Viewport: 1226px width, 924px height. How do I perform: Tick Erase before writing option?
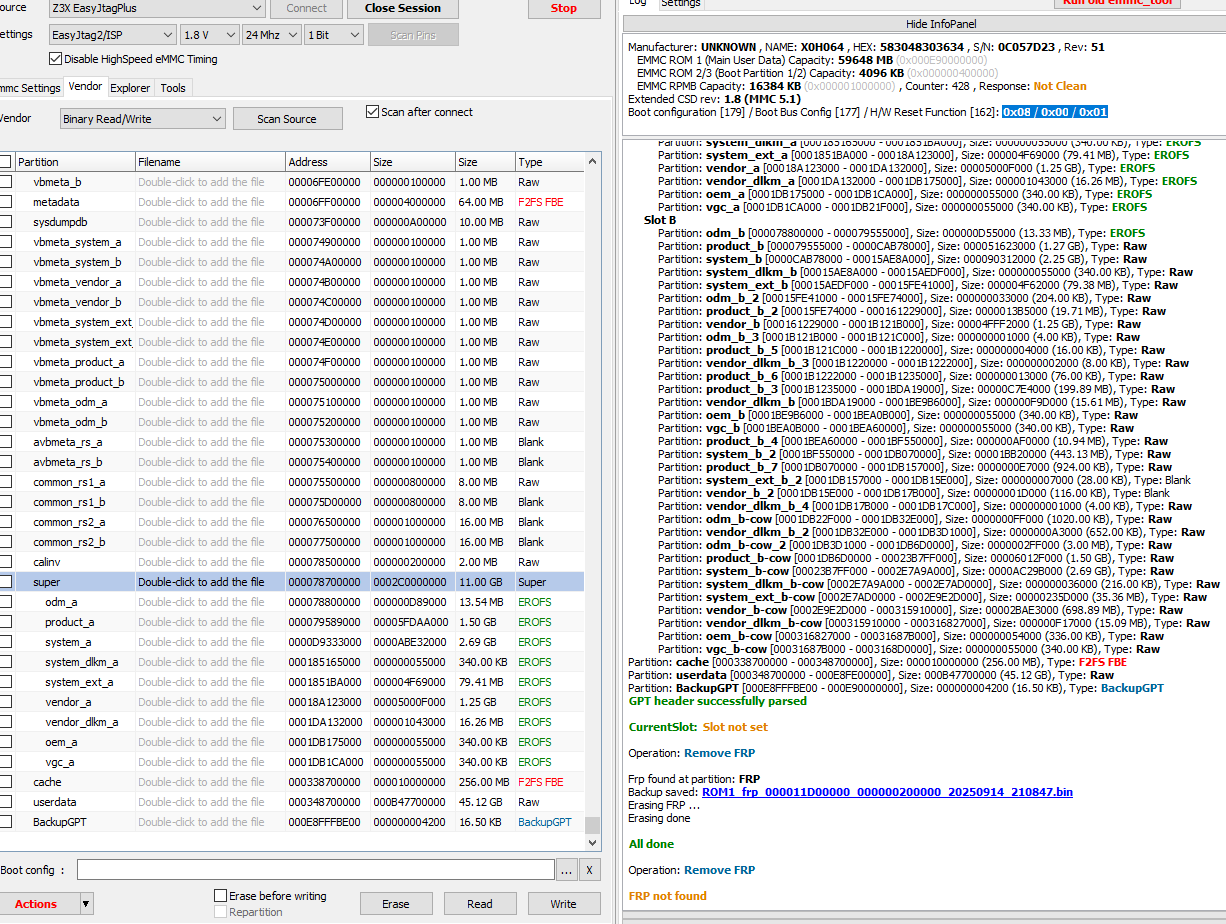coord(221,896)
